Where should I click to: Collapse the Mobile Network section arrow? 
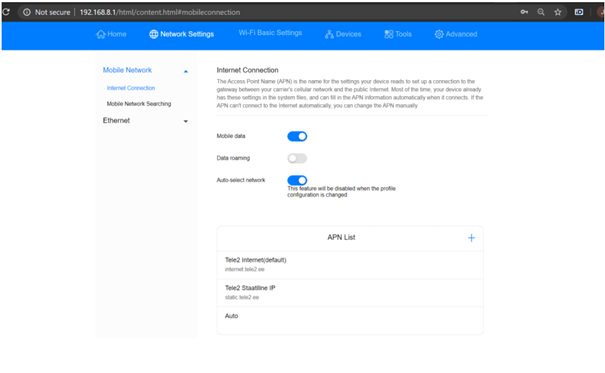click(186, 71)
